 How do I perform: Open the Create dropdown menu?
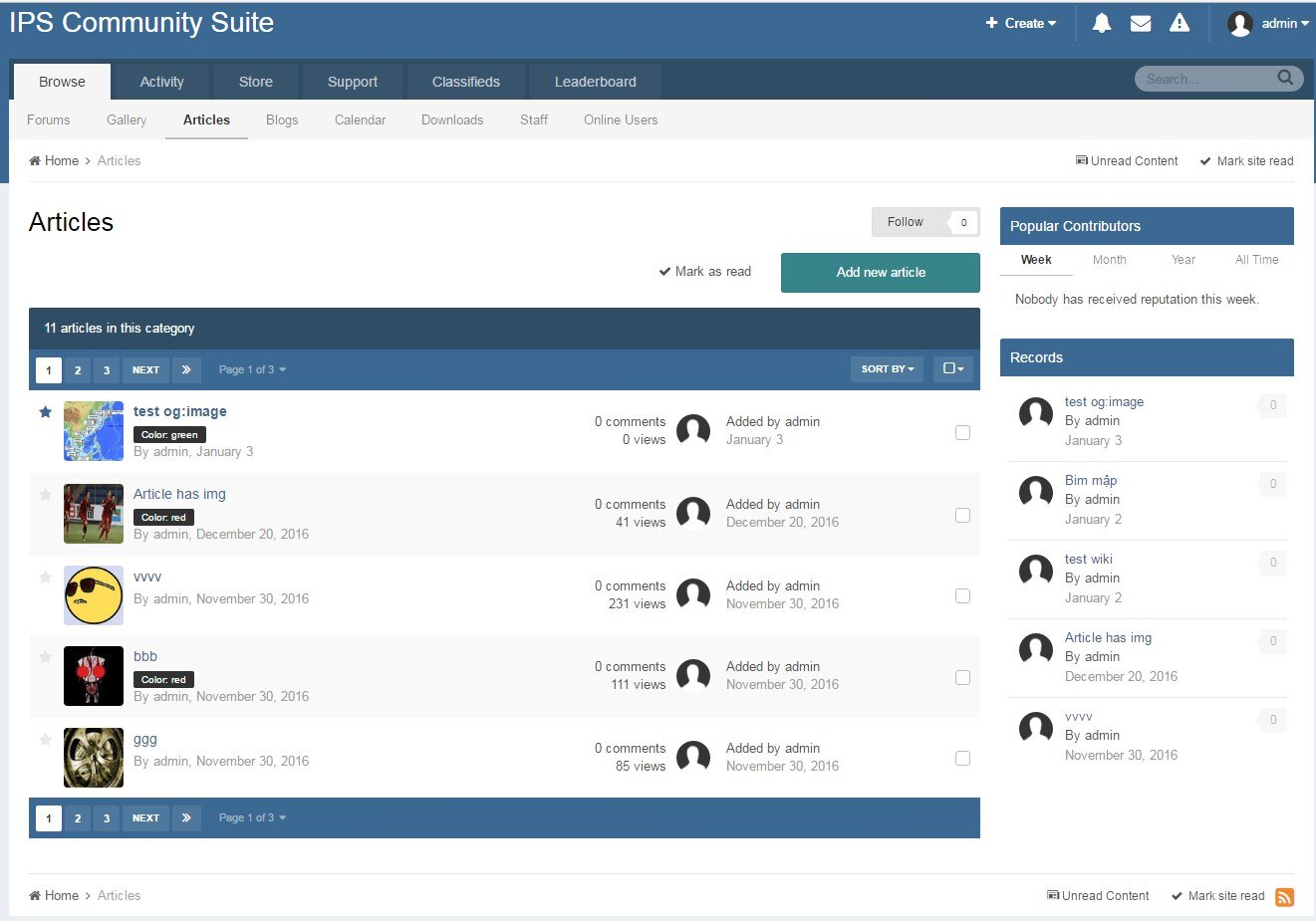pyautogui.click(x=1021, y=23)
